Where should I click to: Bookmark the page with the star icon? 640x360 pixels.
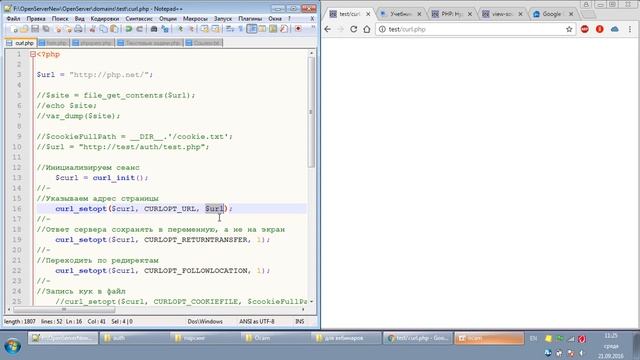[x=569, y=29]
